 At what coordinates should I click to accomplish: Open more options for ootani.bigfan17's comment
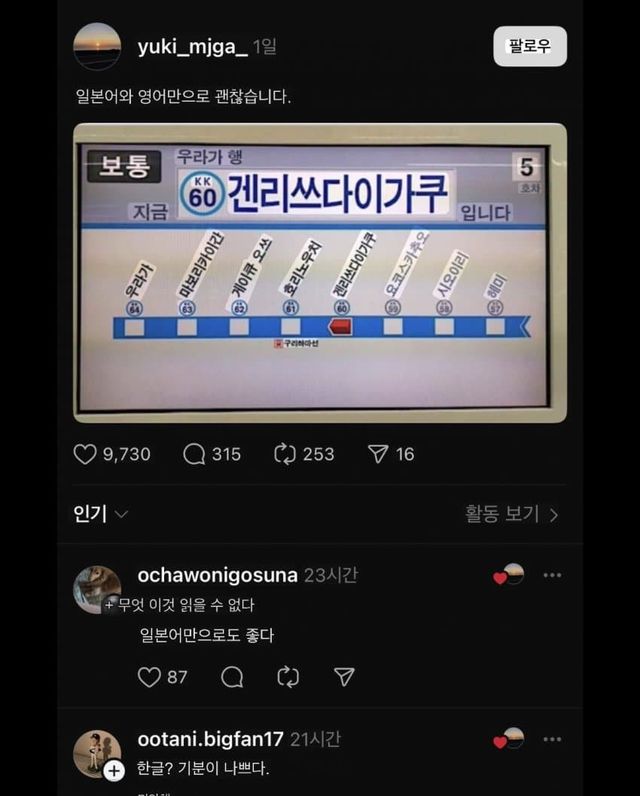552,739
